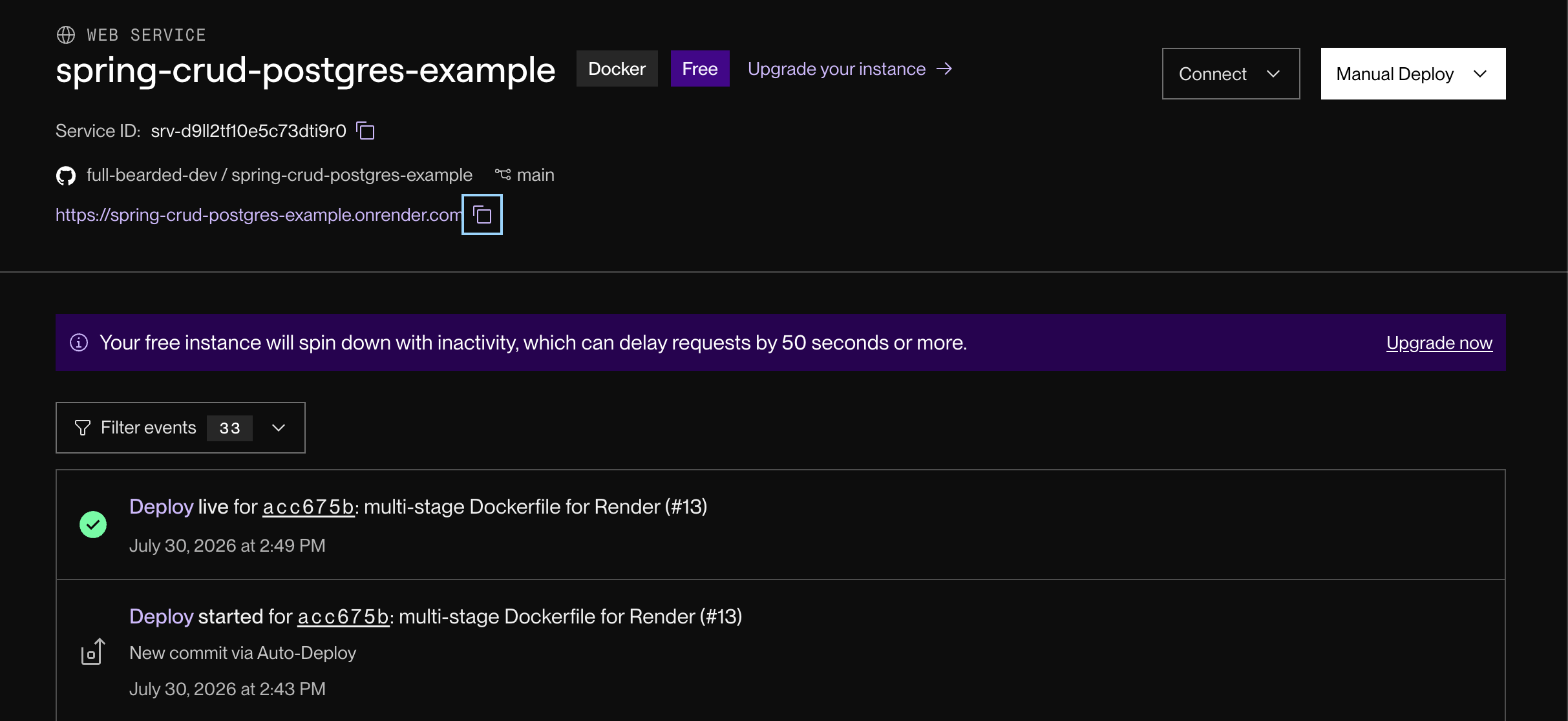Image resolution: width=1568 pixels, height=721 pixels.
Task: Follow the Upgrade your instance link
Action: click(836, 68)
